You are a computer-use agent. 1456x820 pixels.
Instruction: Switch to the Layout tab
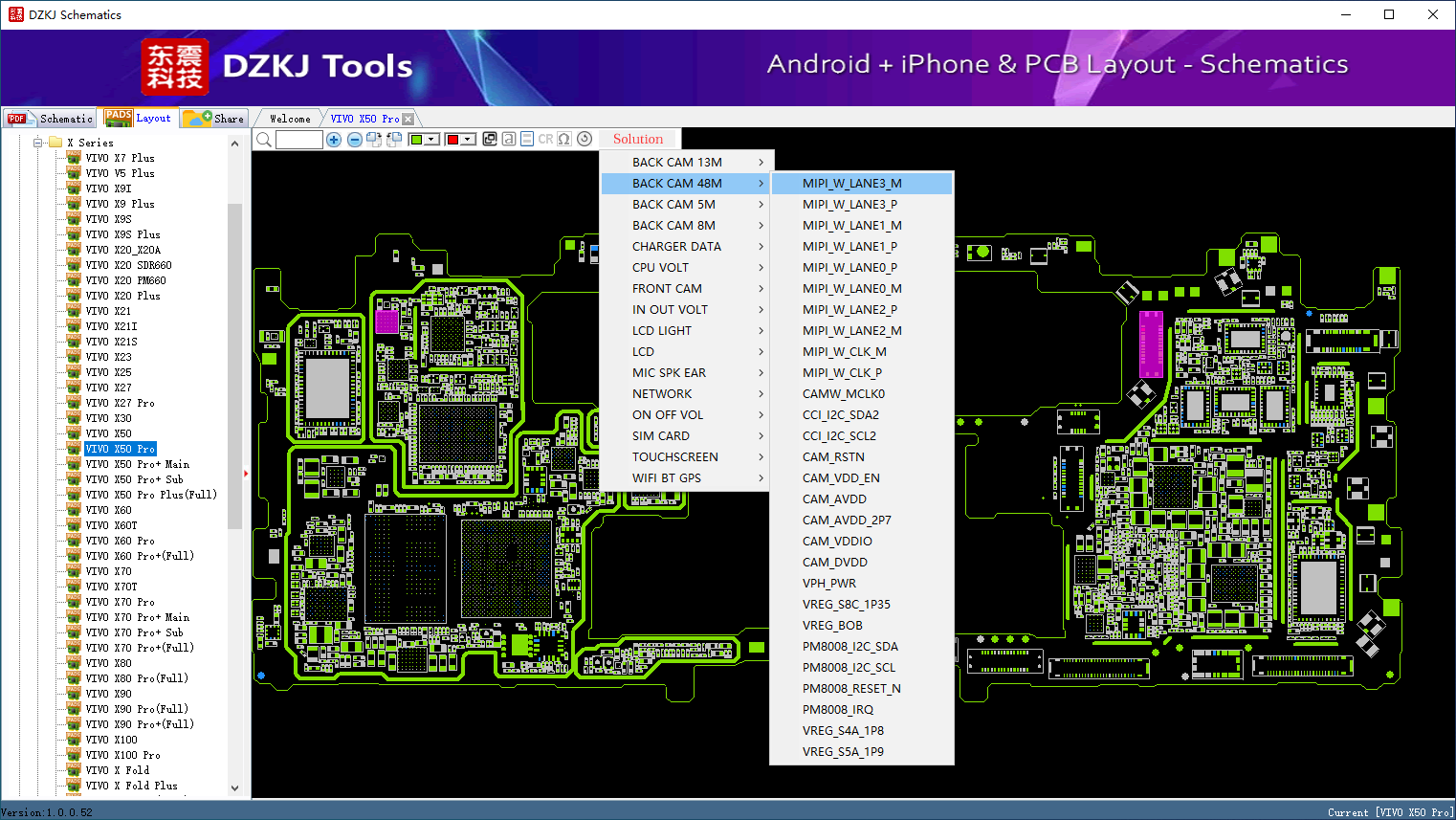tap(139, 118)
